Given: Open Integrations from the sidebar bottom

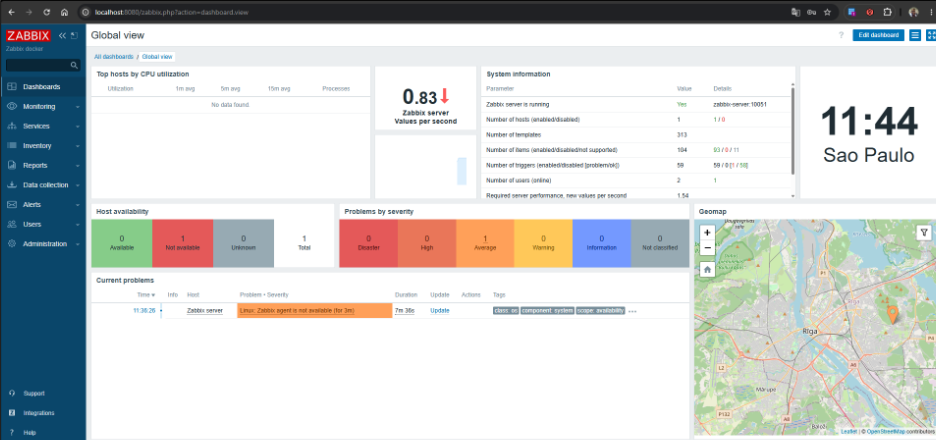Looking at the screenshot, I should point(38,413).
